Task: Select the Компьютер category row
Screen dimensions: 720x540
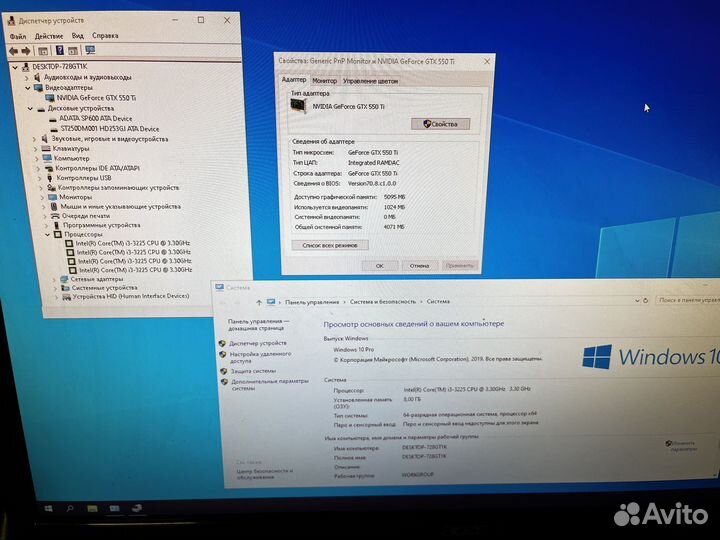Action: pyautogui.click(x=72, y=158)
